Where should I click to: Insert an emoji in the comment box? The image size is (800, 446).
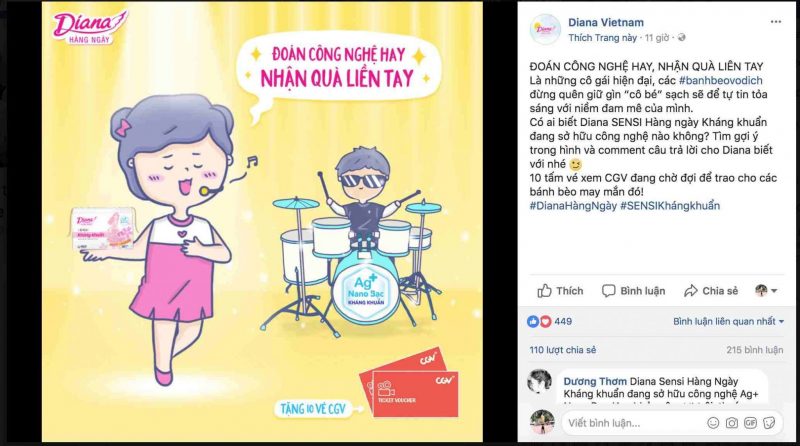pyautogui.click(x=713, y=423)
